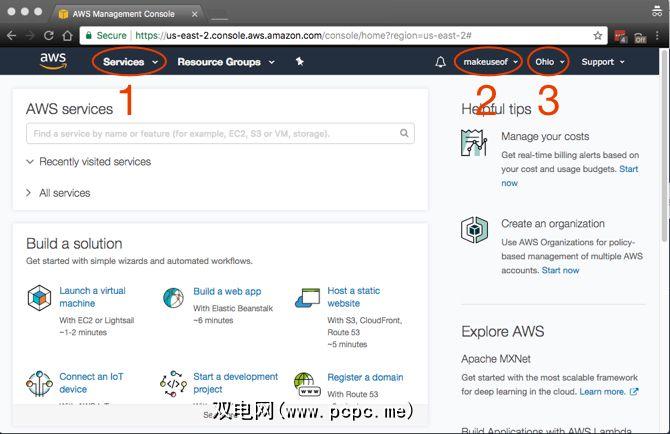Click the Register a domain www icon
Image resolution: width=670 pixels, height=434 pixels.
coord(307,384)
